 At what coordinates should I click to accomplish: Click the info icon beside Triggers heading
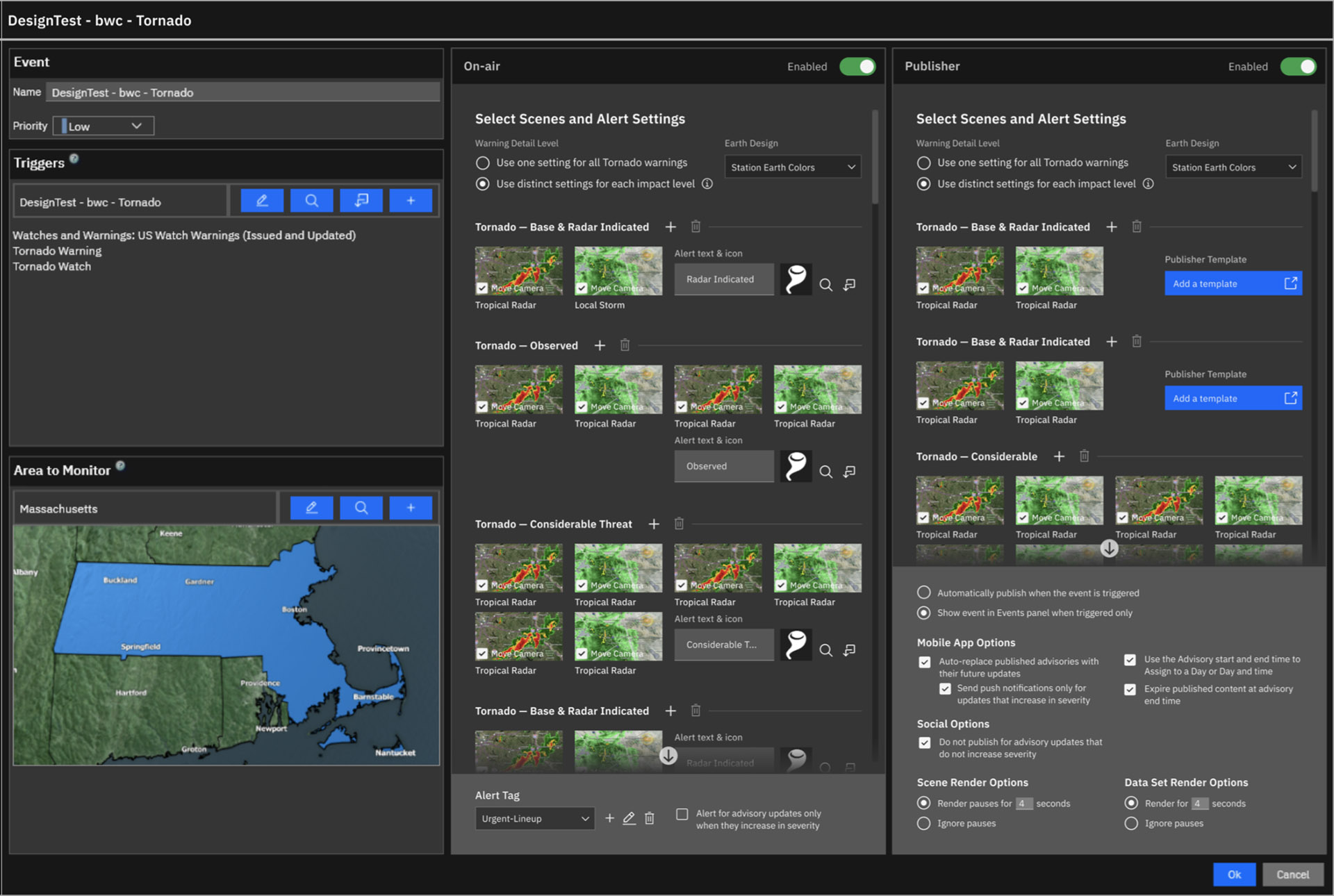pos(74,158)
